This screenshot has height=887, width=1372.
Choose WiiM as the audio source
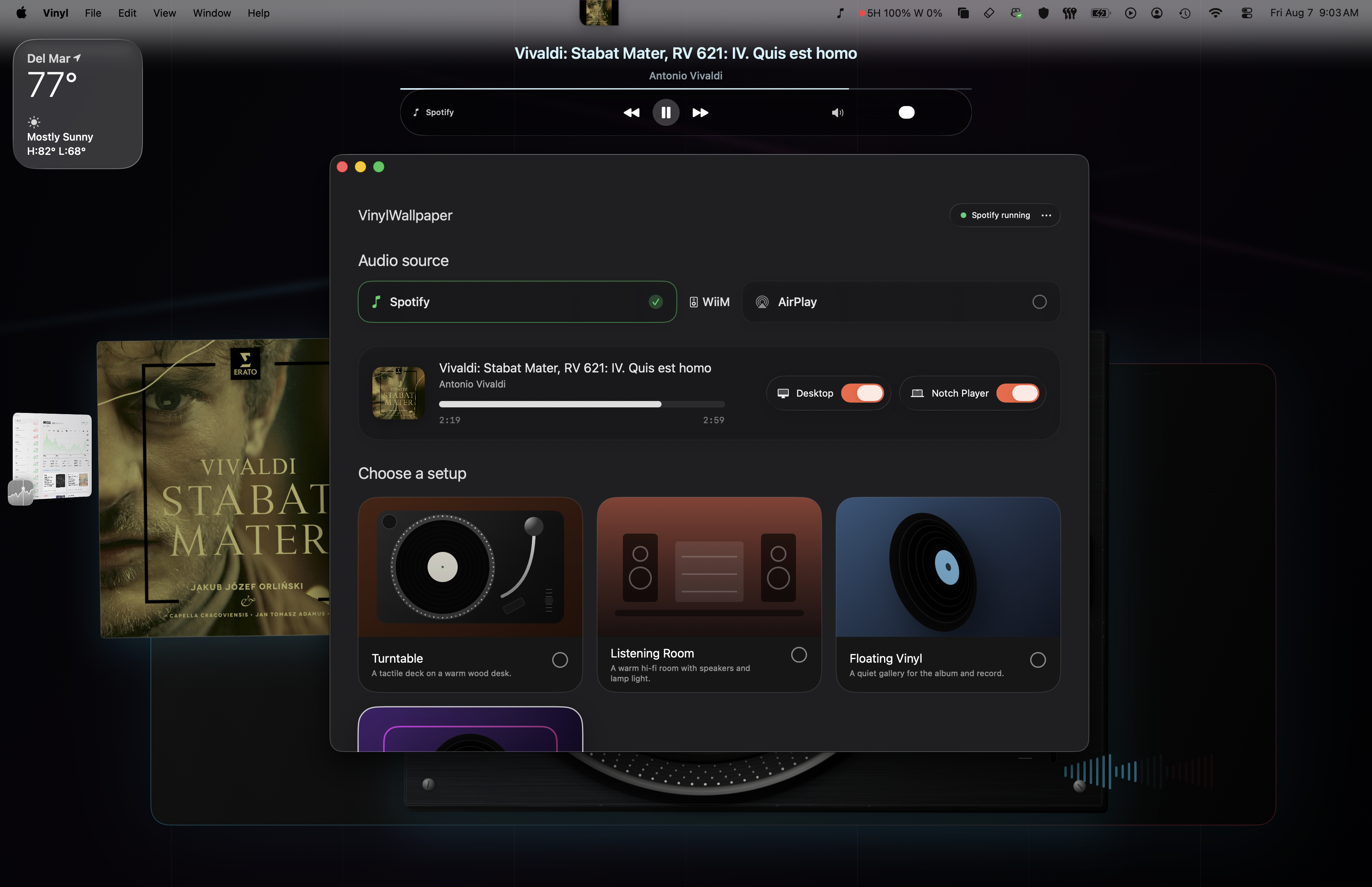coord(709,302)
